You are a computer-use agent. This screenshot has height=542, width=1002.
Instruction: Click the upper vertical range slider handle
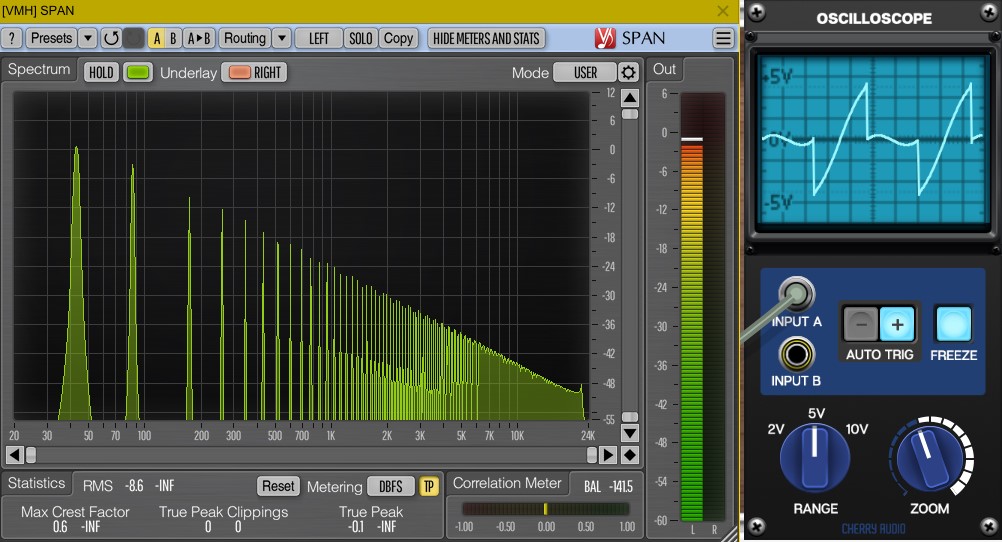click(629, 114)
